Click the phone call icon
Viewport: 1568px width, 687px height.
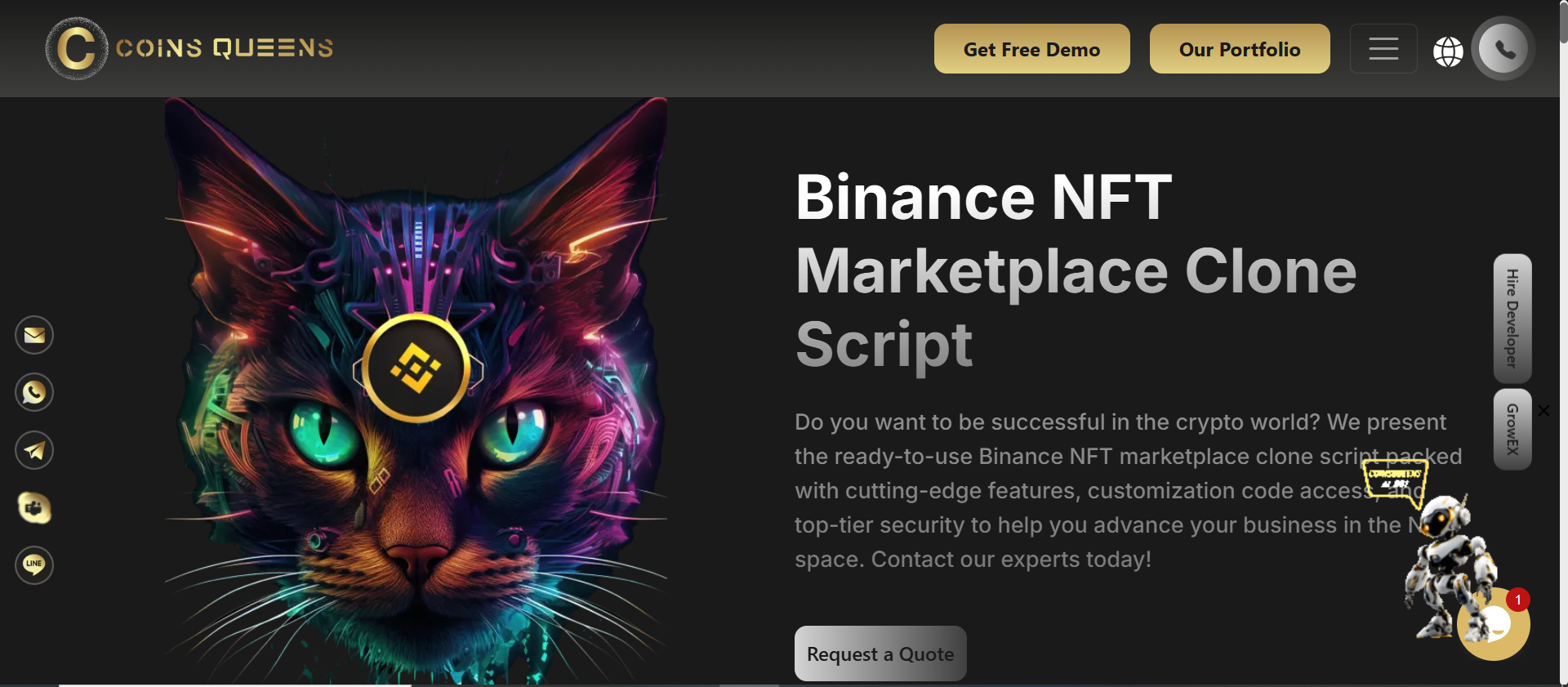[x=1503, y=48]
